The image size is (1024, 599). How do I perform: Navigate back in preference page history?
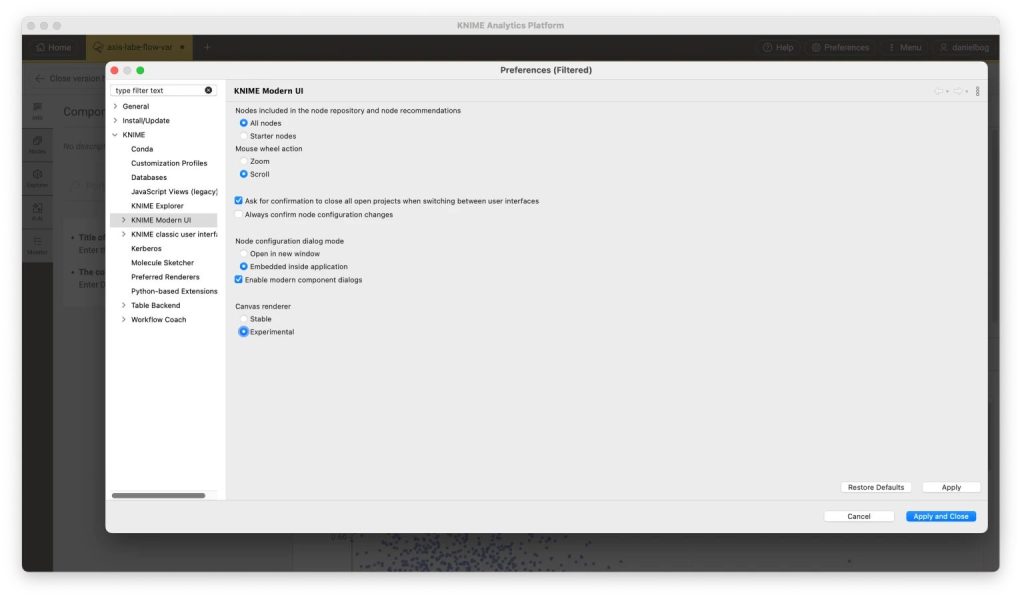[x=938, y=91]
